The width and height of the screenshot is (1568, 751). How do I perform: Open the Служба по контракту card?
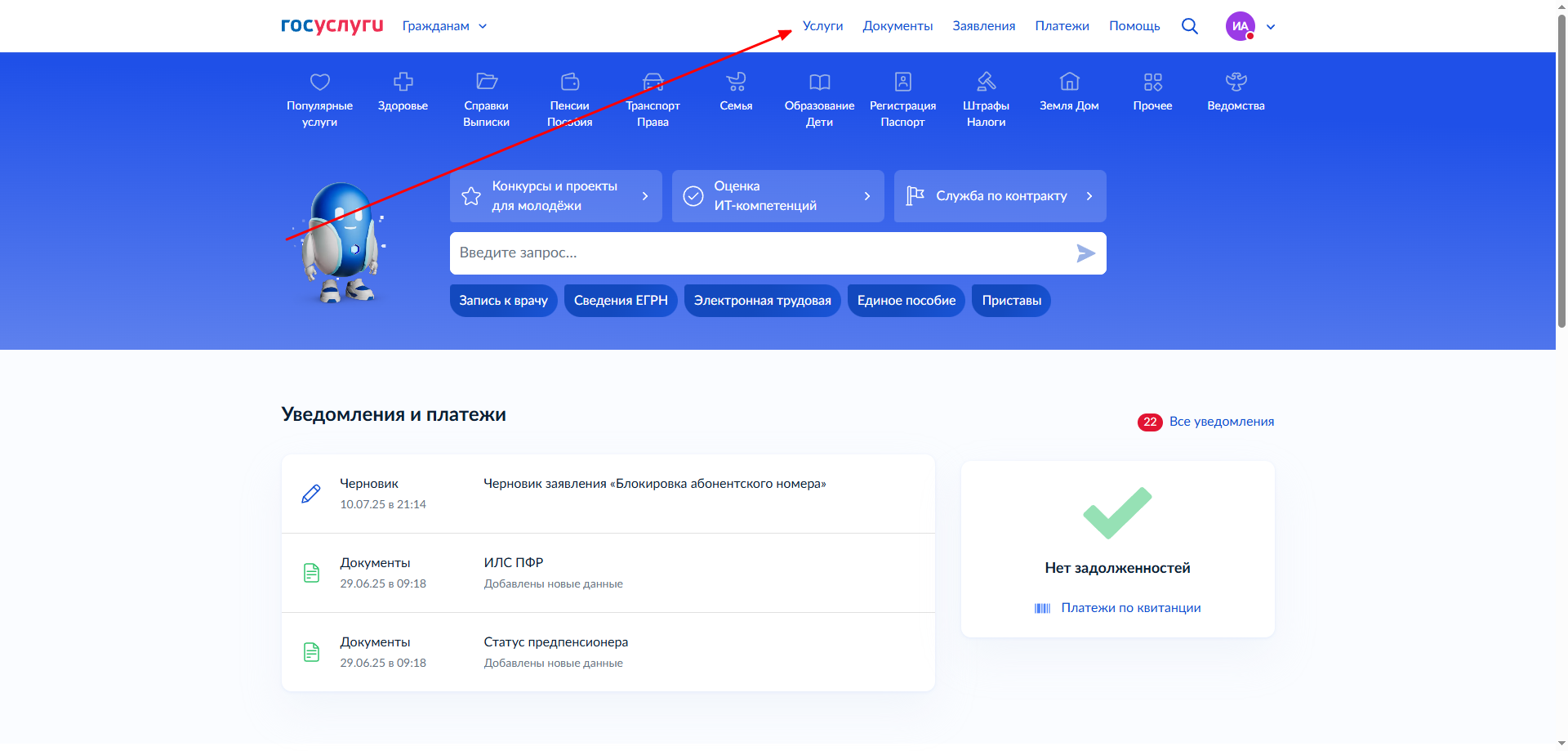[x=1000, y=196]
